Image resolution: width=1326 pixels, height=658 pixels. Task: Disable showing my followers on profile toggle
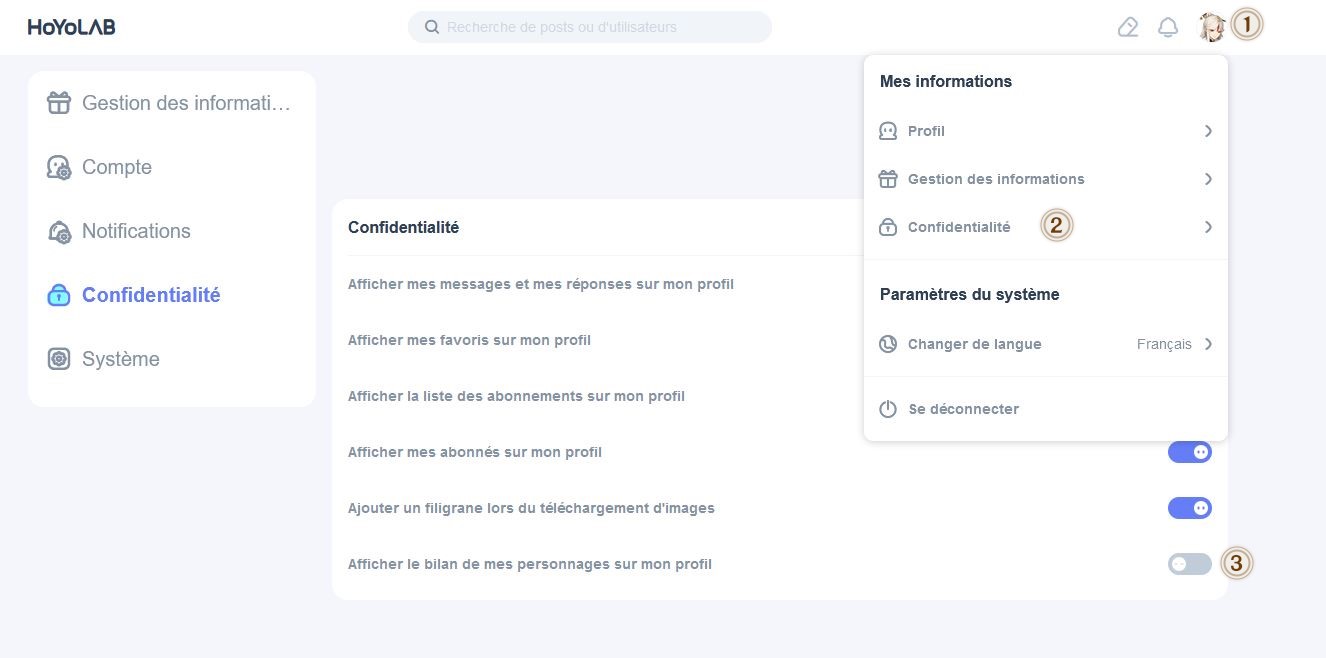pos(1190,452)
